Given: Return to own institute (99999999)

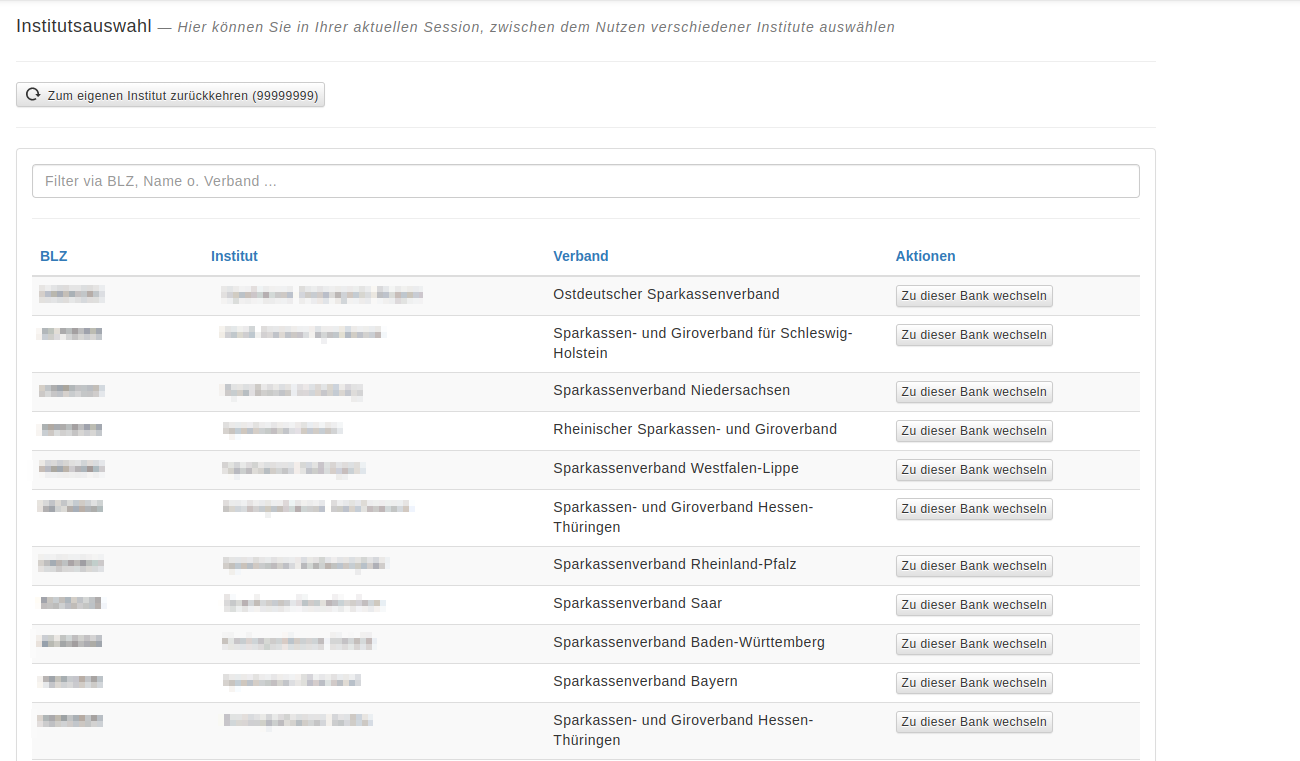Looking at the screenshot, I should pyautogui.click(x=170, y=95).
